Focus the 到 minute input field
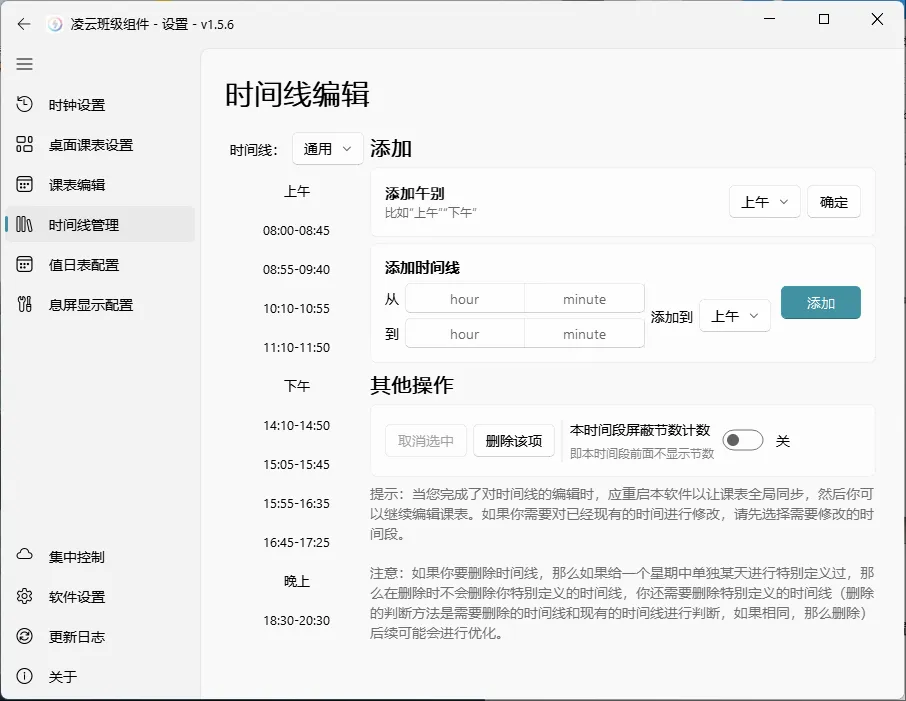 584,333
